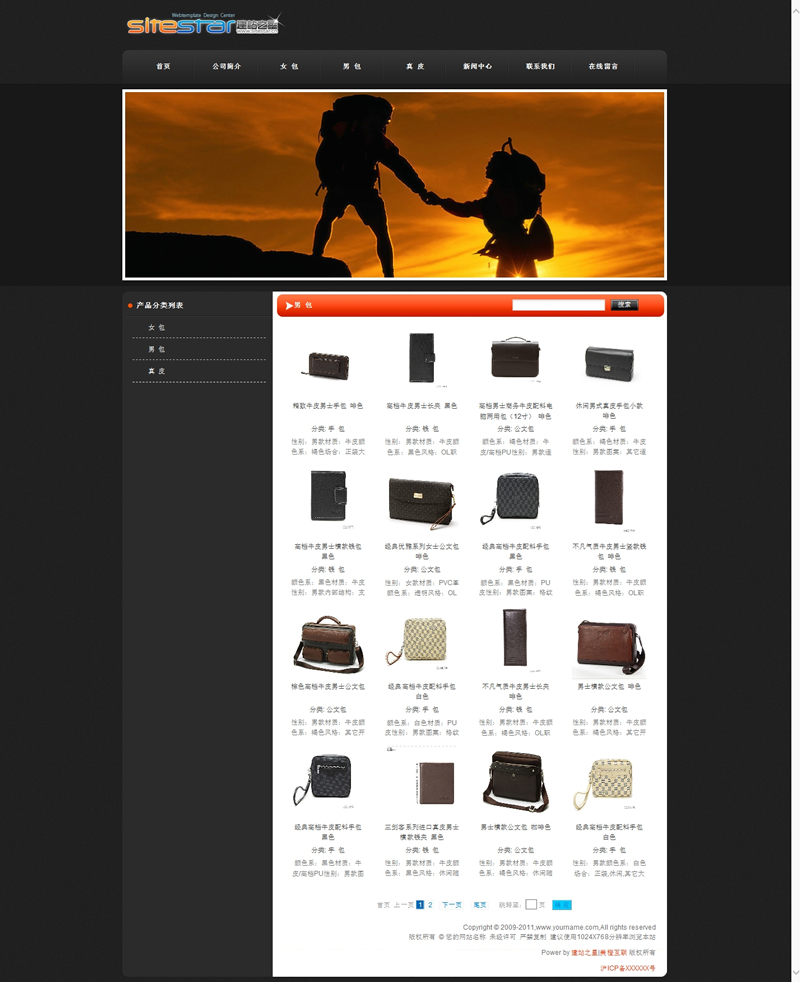Click the jump-to-page number input box

(x=531, y=905)
